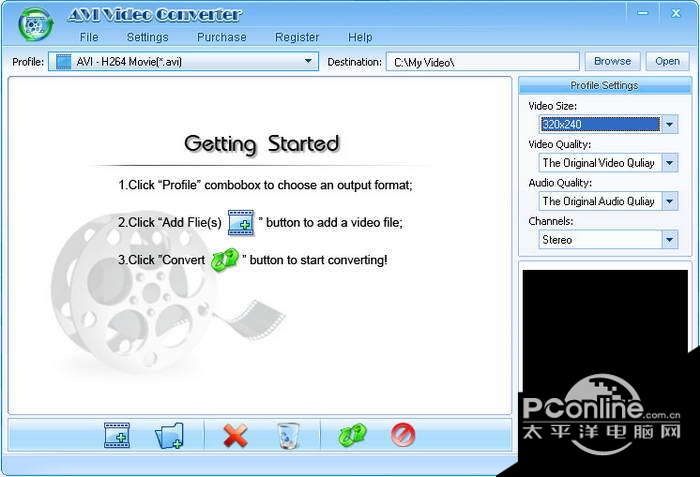Click The Original Audio Quliay field
Screen dimensions: 700x477
tap(600, 201)
